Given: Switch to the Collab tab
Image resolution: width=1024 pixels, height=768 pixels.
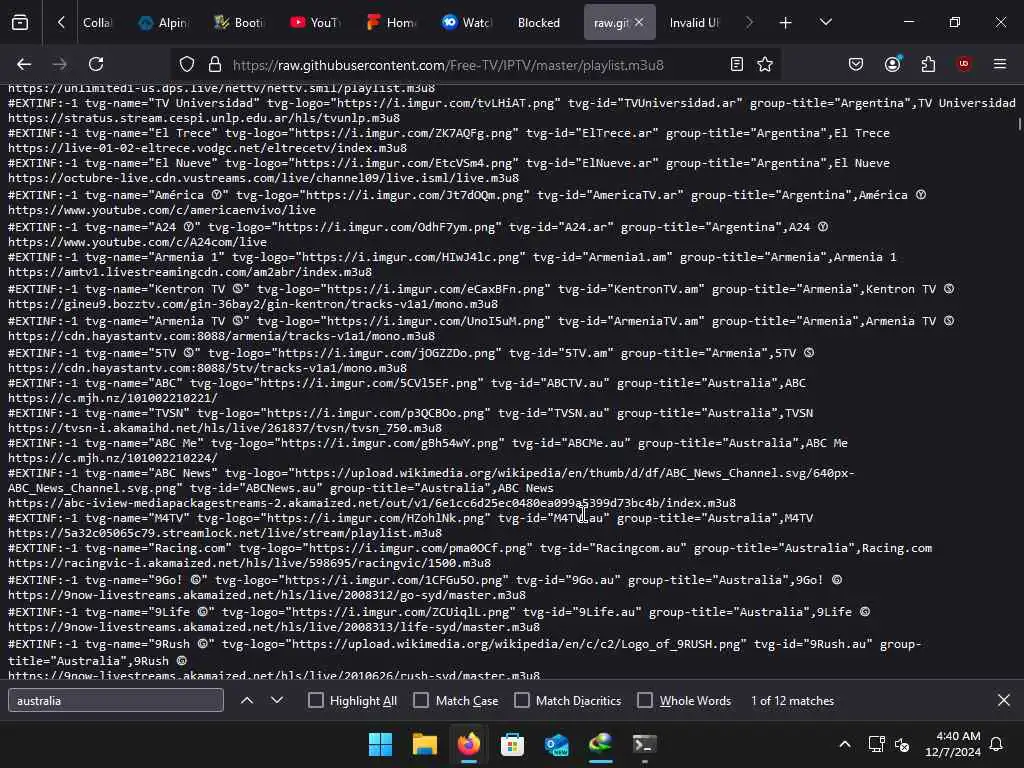Looking at the screenshot, I should [97, 23].
